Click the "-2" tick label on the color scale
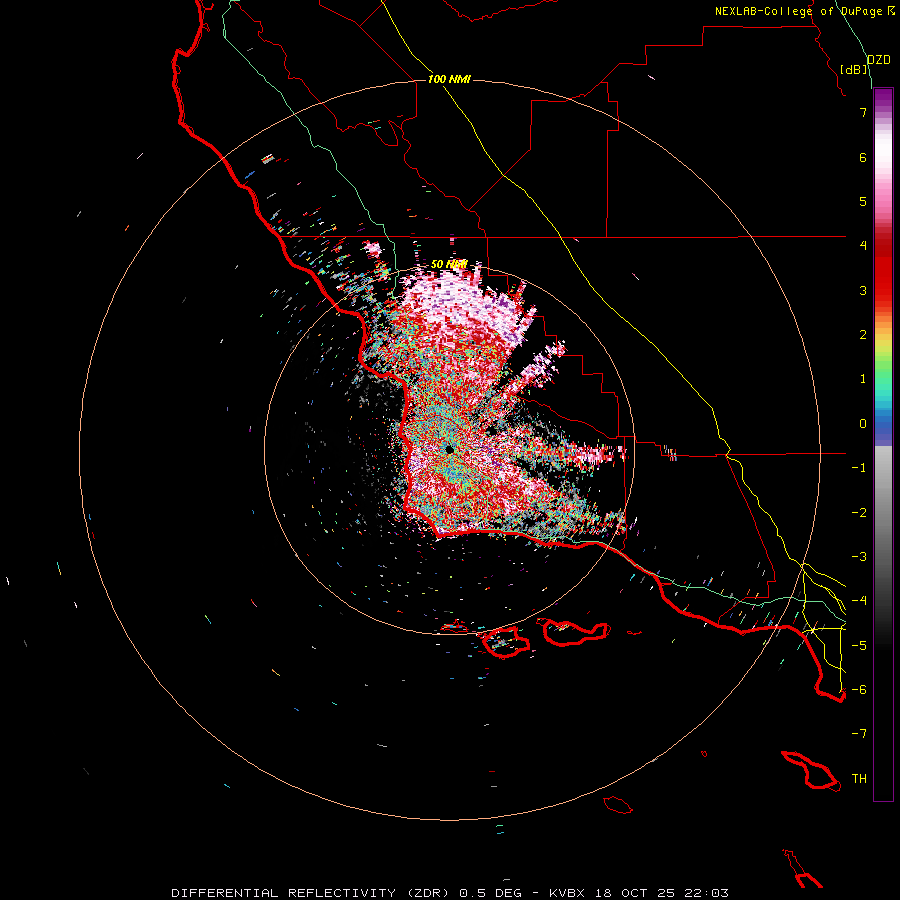 (x=859, y=513)
